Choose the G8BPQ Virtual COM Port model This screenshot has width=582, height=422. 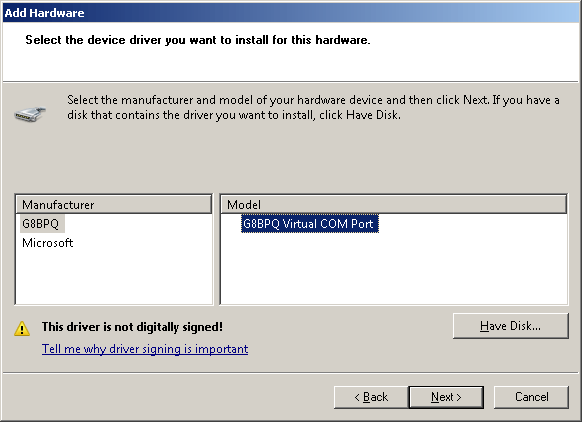310,223
